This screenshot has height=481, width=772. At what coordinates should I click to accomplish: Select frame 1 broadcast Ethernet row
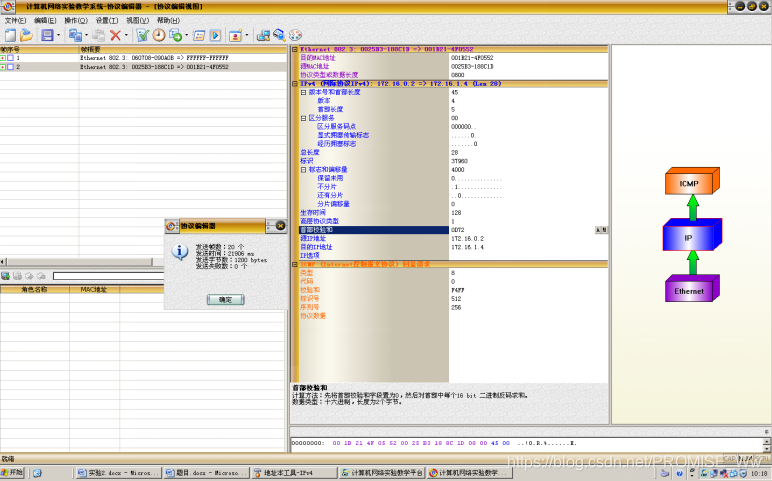pyautogui.click(x=143, y=58)
